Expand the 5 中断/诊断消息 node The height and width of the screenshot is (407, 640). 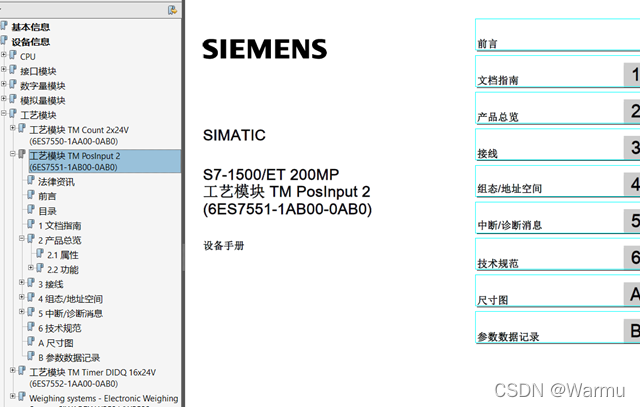point(22,311)
